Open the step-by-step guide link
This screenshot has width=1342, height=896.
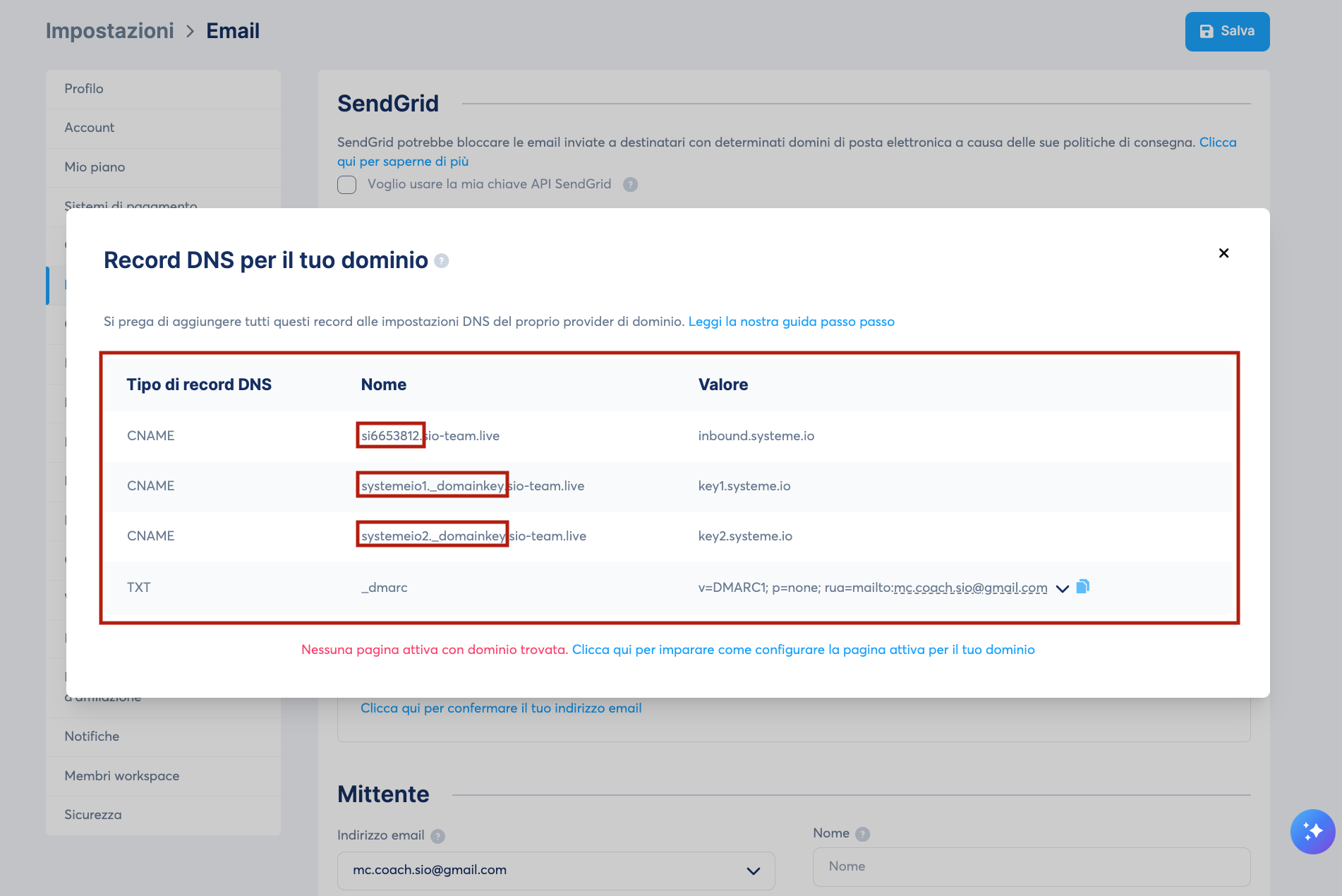click(791, 322)
